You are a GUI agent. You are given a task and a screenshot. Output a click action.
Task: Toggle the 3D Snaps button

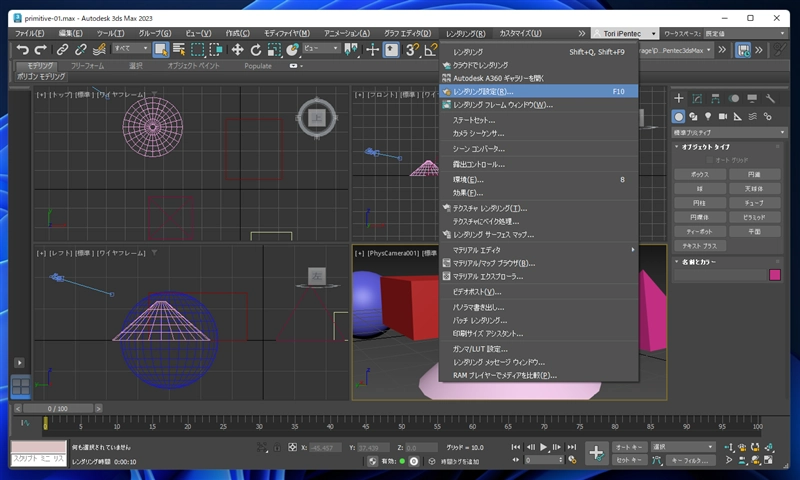click(x=412, y=49)
